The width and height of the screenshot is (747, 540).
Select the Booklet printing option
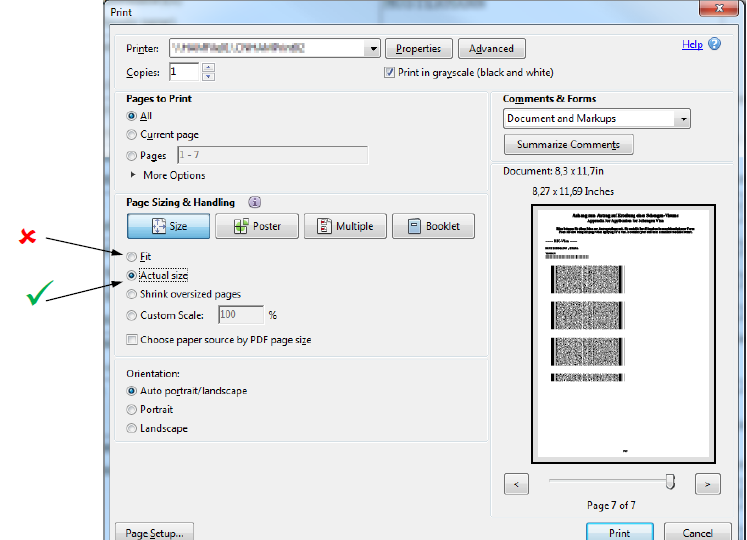432,226
